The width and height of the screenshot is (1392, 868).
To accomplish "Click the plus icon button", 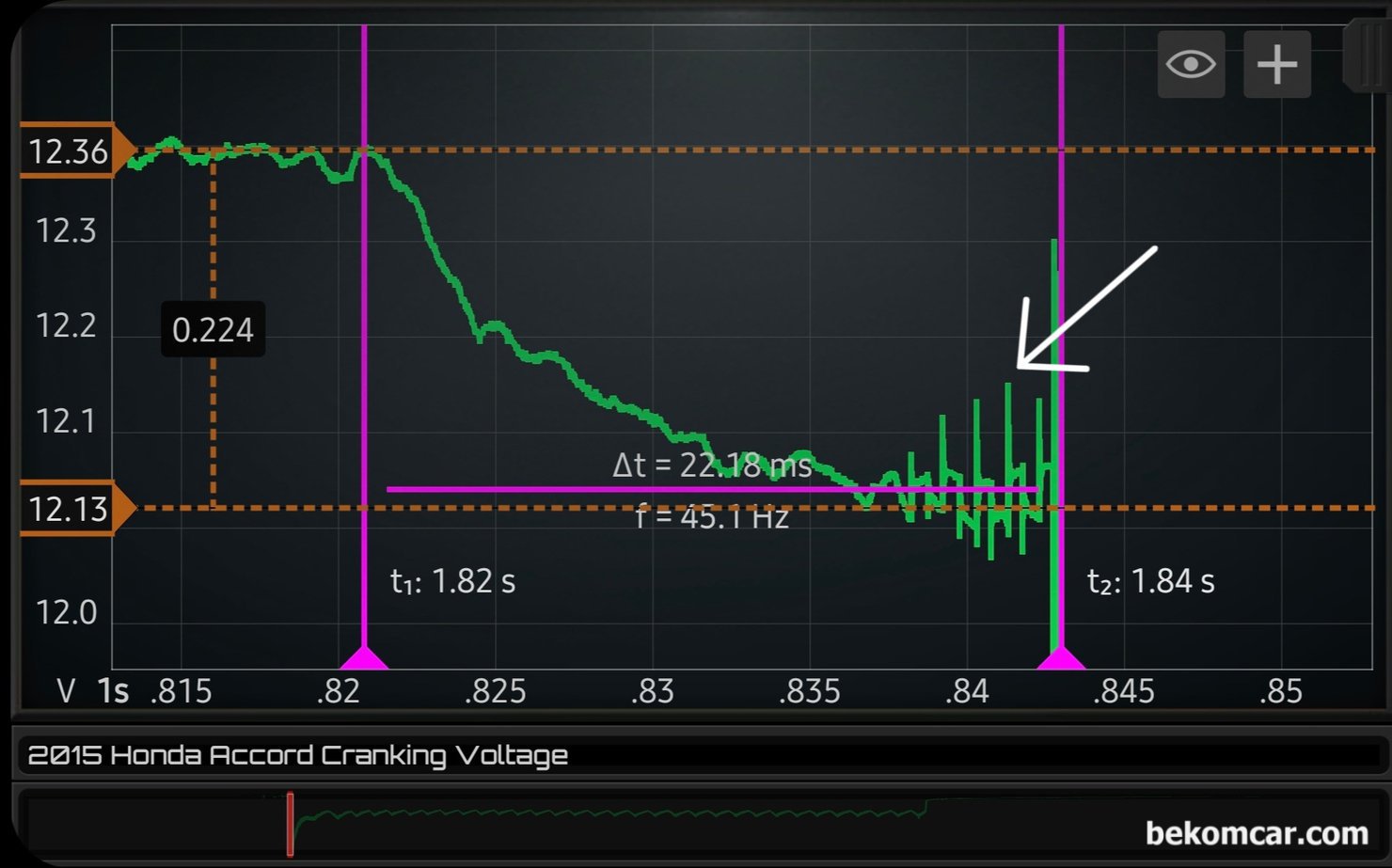I will click(1276, 65).
